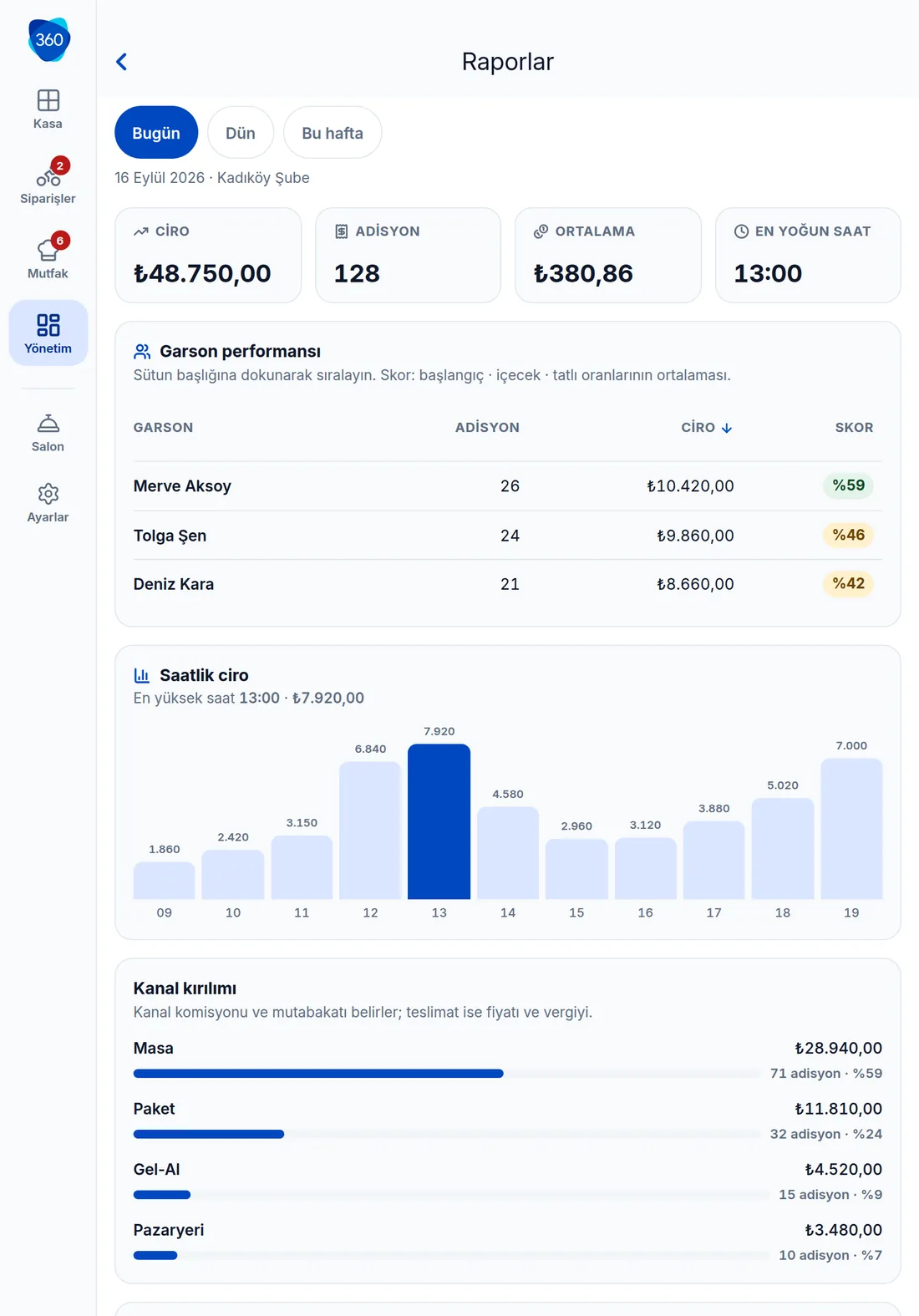The image size is (919, 1316).
Task: Click the Masa channel progress bar
Action: [447, 1073]
